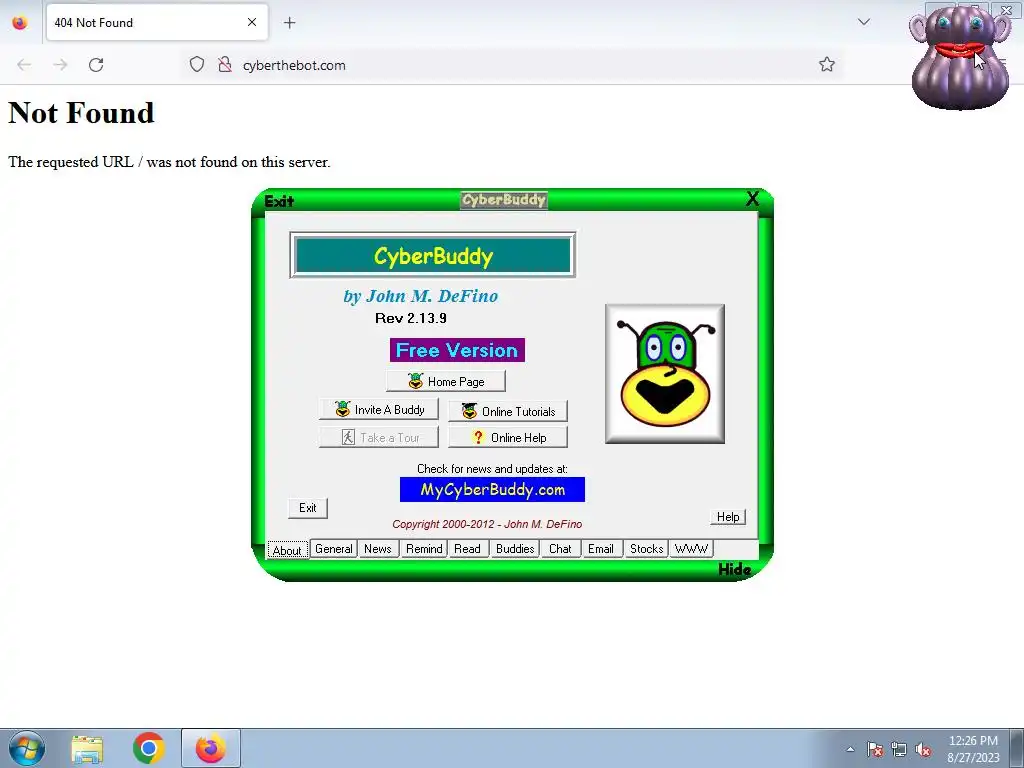Switch to the News tab
1024x768 pixels.
tap(377, 549)
